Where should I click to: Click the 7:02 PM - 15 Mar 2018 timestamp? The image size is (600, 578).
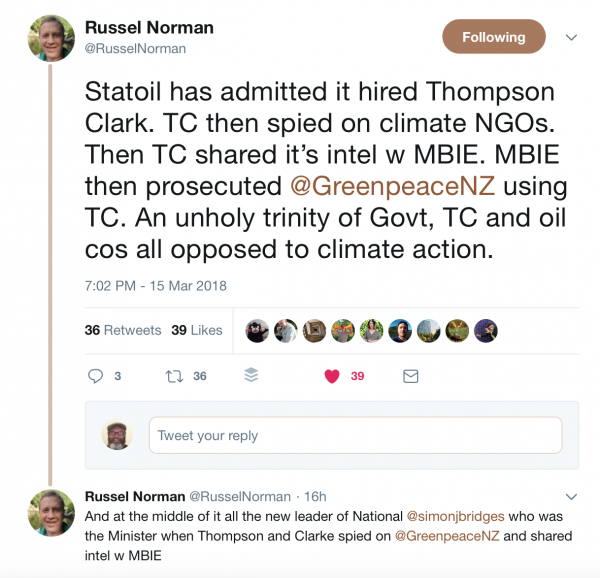tap(156, 286)
